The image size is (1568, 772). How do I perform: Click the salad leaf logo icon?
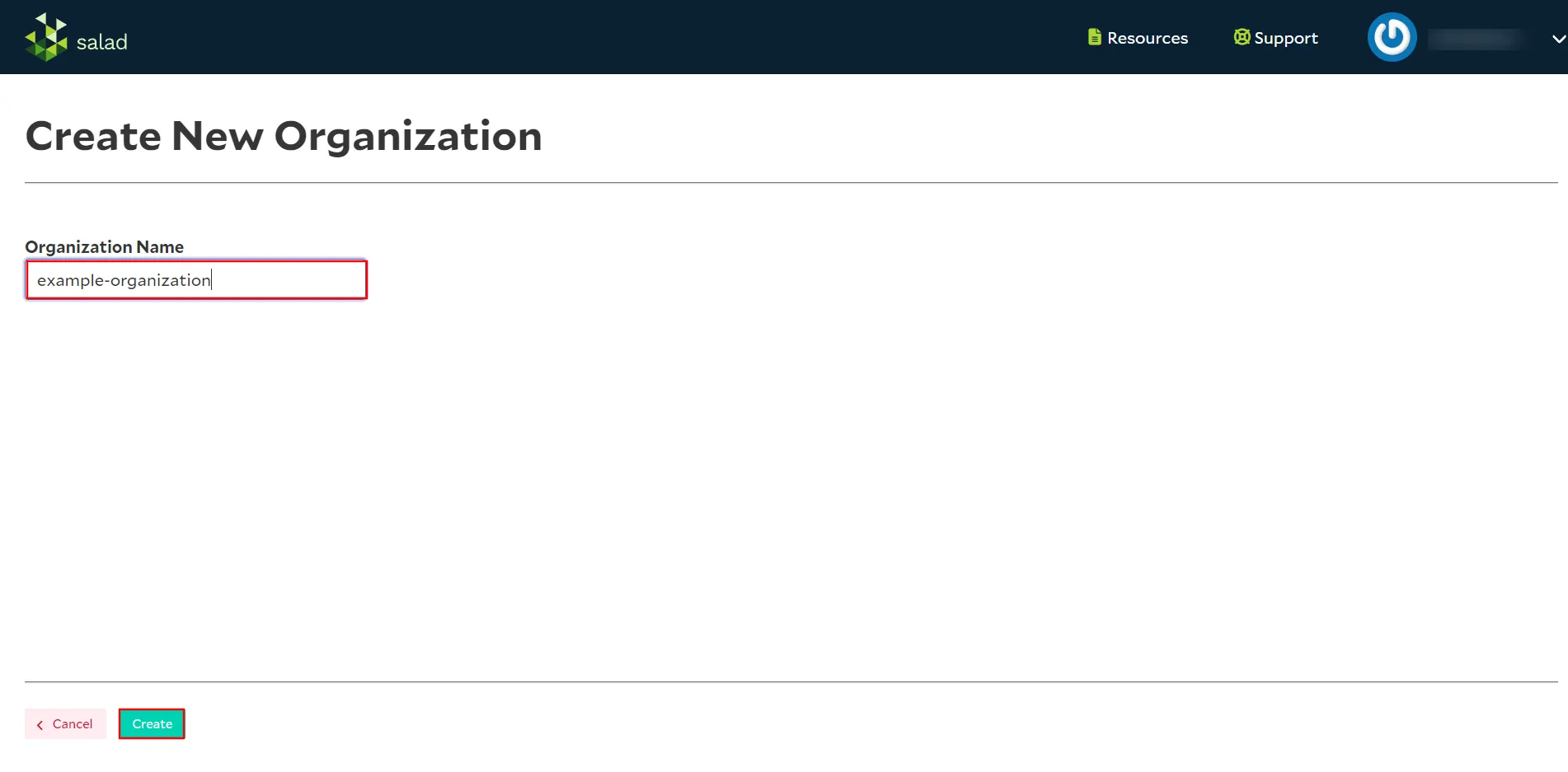click(x=46, y=37)
